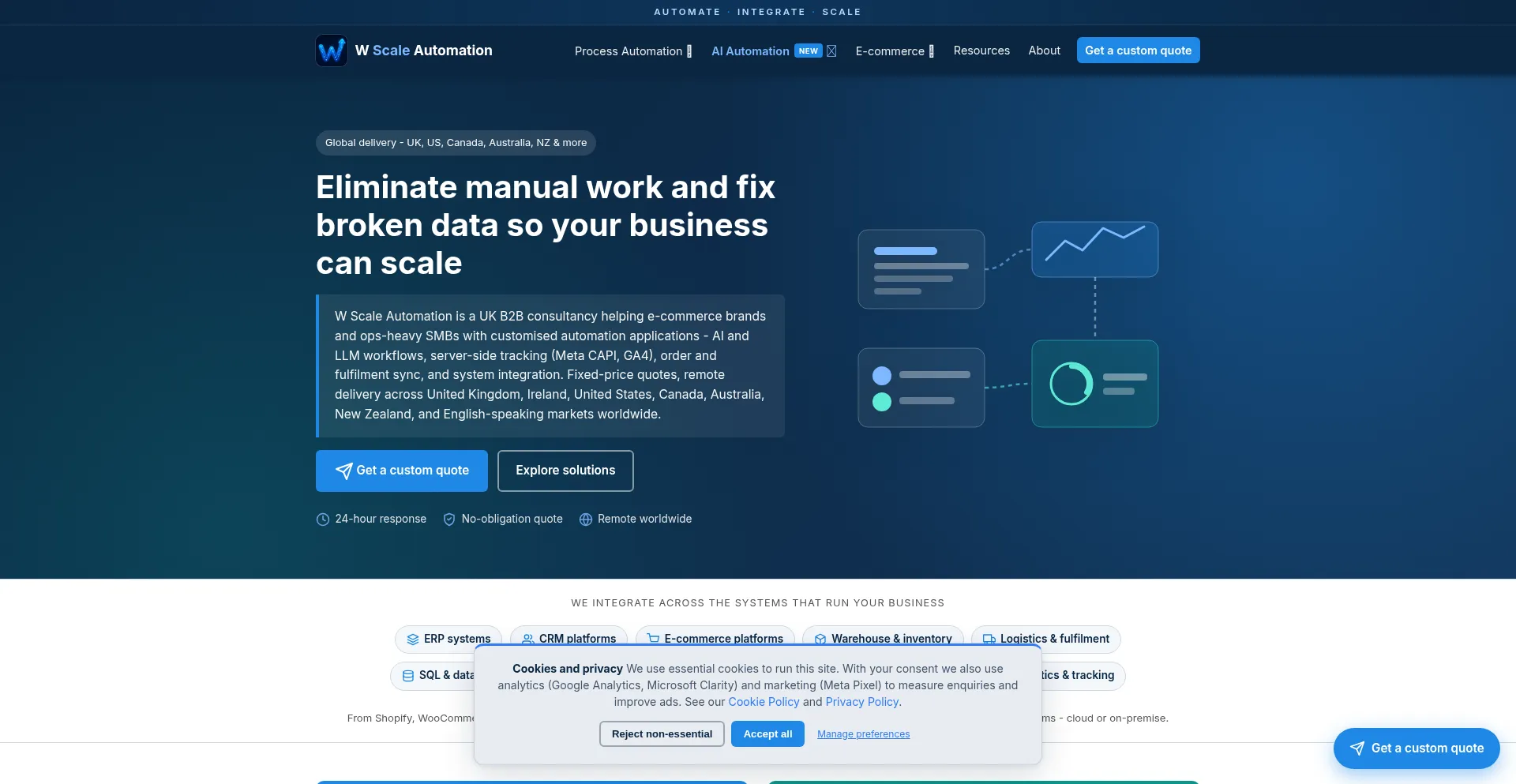Expand the Process Automation menu
The image size is (1516, 784).
pyautogui.click(x=633, y=51)
